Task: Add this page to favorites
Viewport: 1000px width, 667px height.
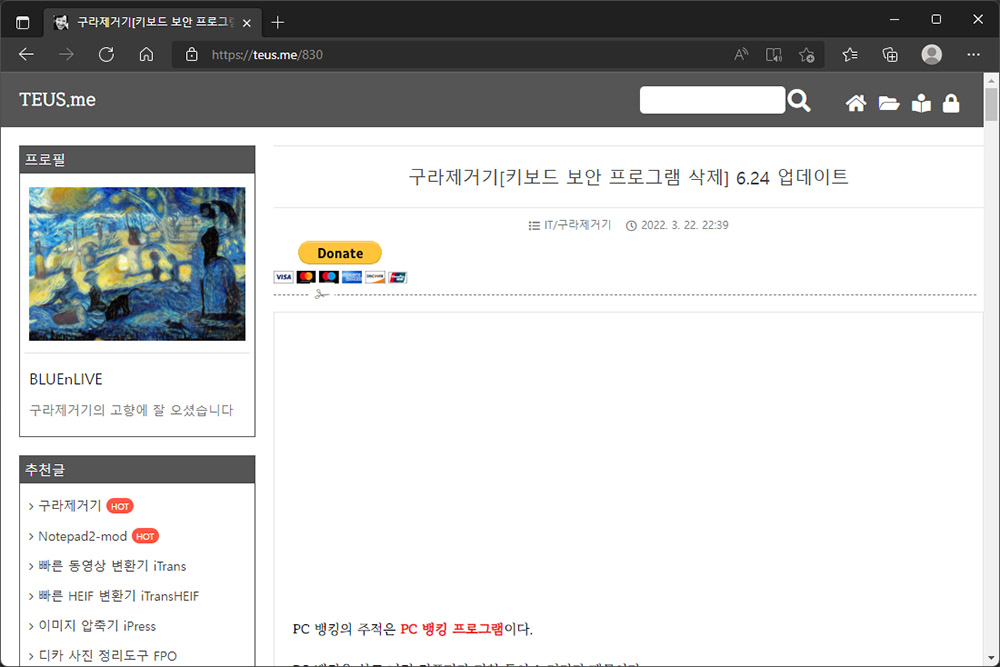Action: click(x=807, y=55)
